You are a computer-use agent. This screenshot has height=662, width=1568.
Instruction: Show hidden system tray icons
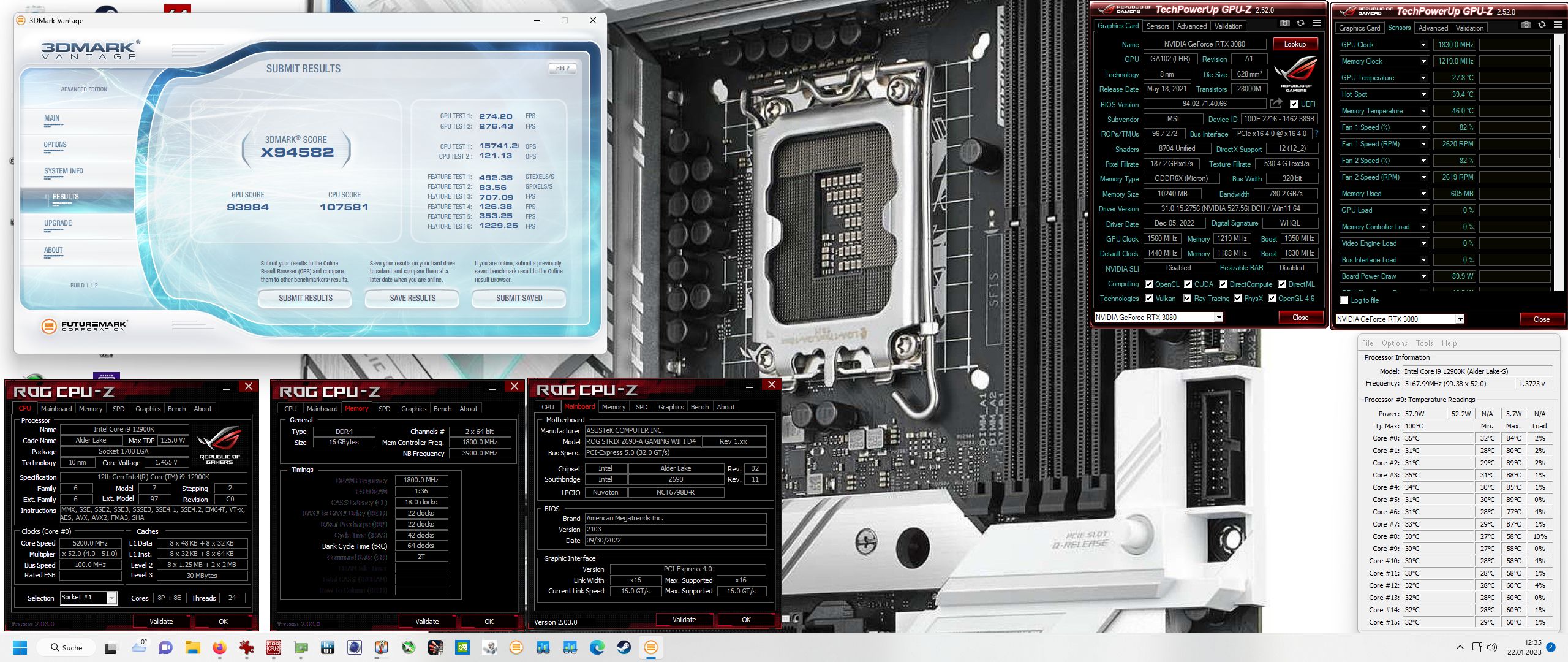coord(1460,647)
